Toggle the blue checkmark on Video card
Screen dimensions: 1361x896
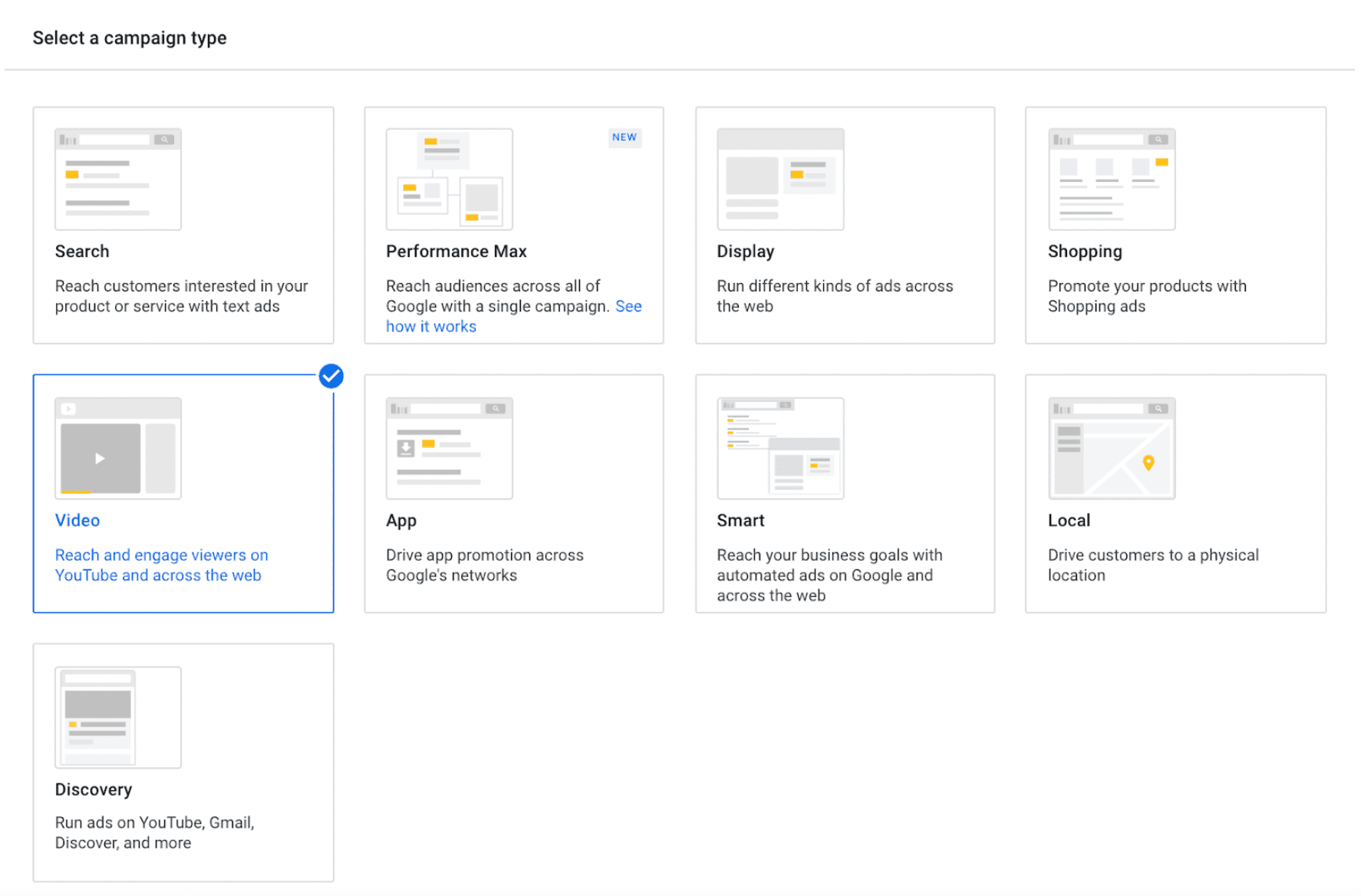pyautogui.click(x=331, y=376)
